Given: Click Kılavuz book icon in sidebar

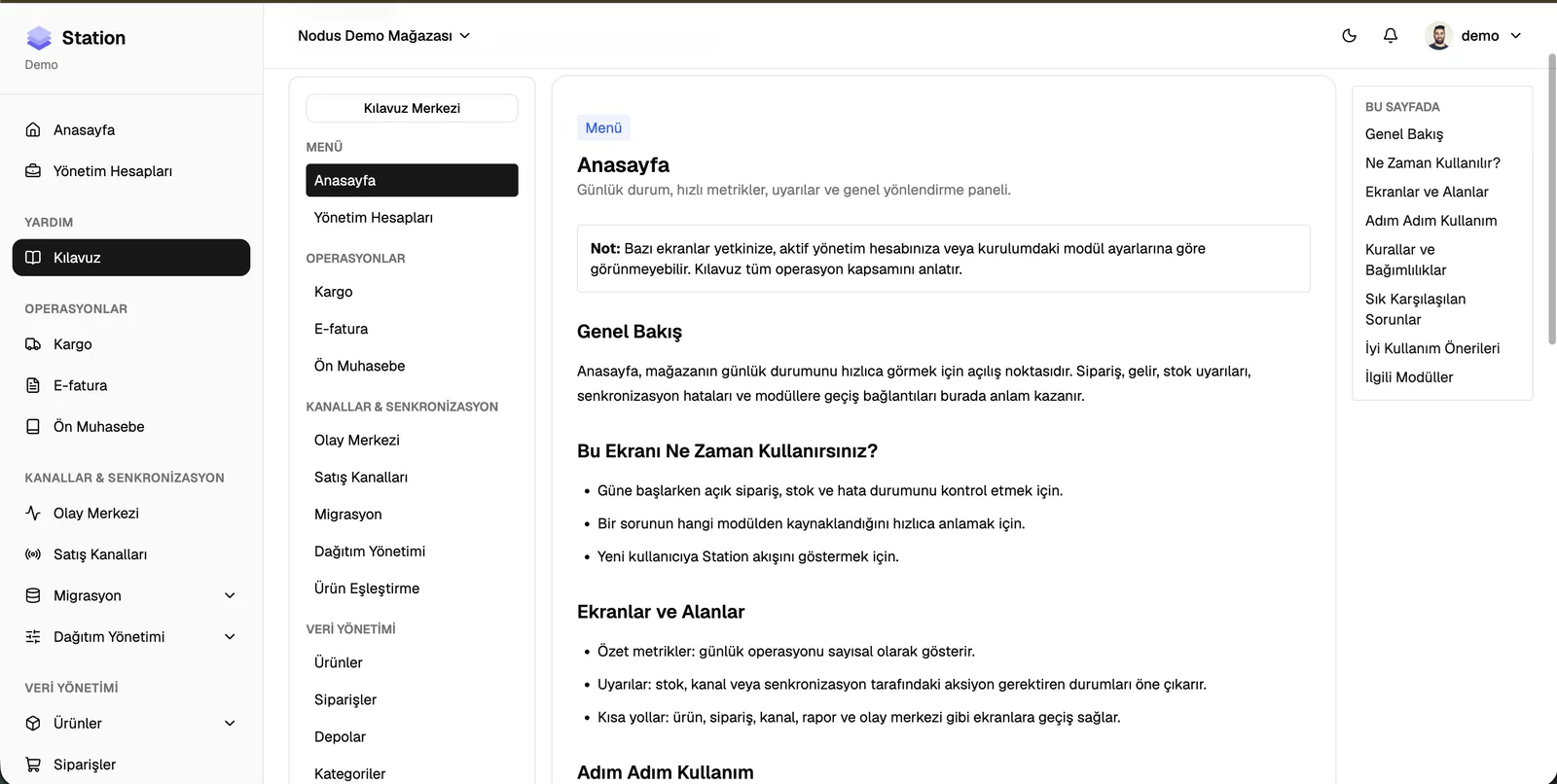Looking at the screenshot, I should click(33, 258).
